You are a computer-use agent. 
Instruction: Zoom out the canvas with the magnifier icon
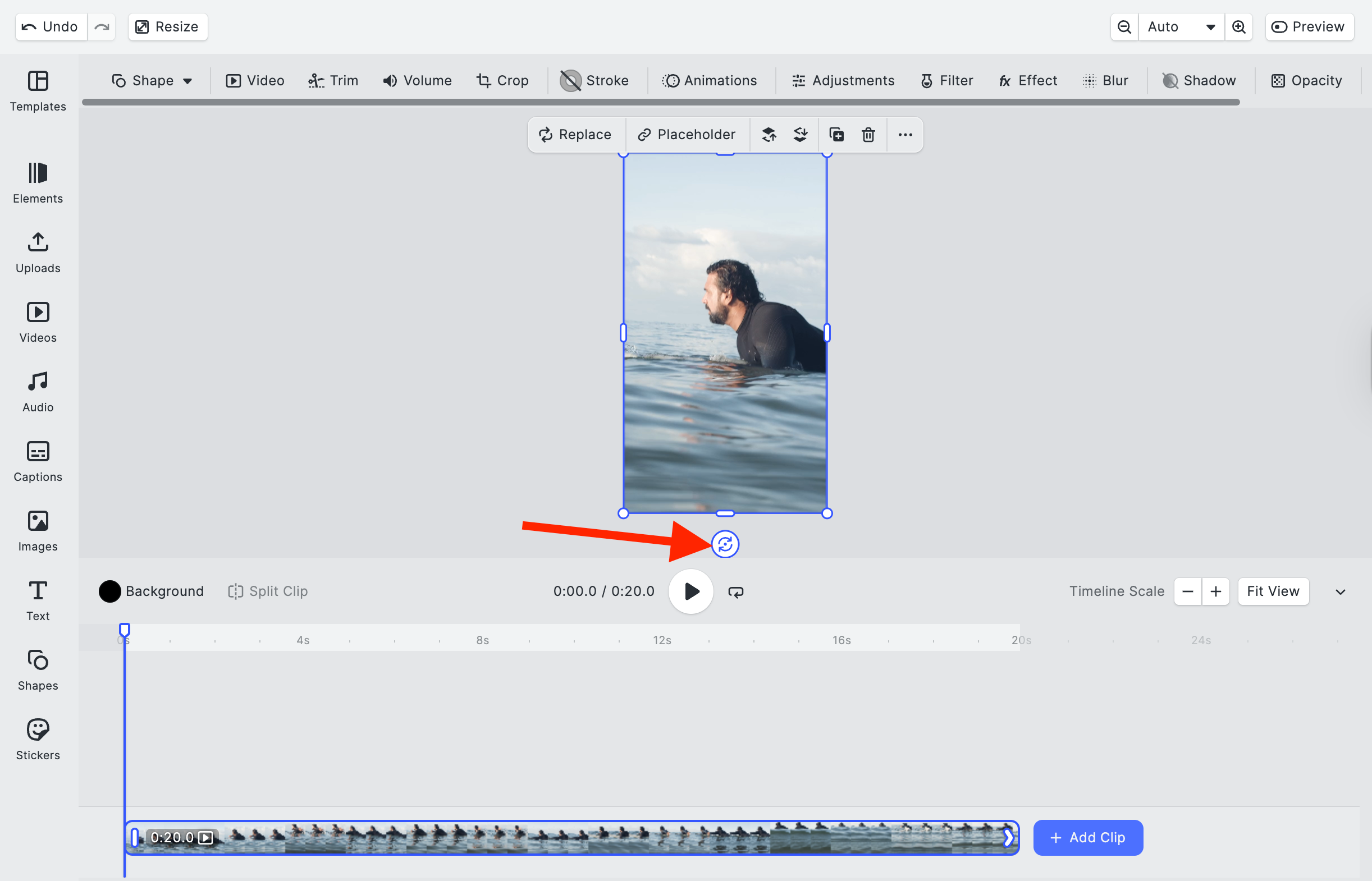click(x=1123, y=26)
